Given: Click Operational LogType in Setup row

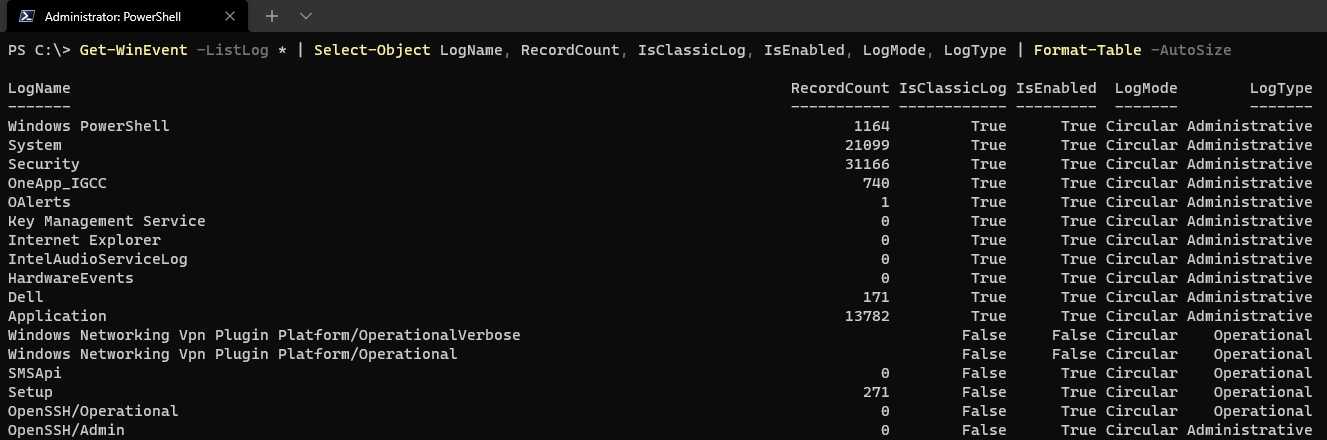Looking at the screenshot, I should (x=1263, y=392).
